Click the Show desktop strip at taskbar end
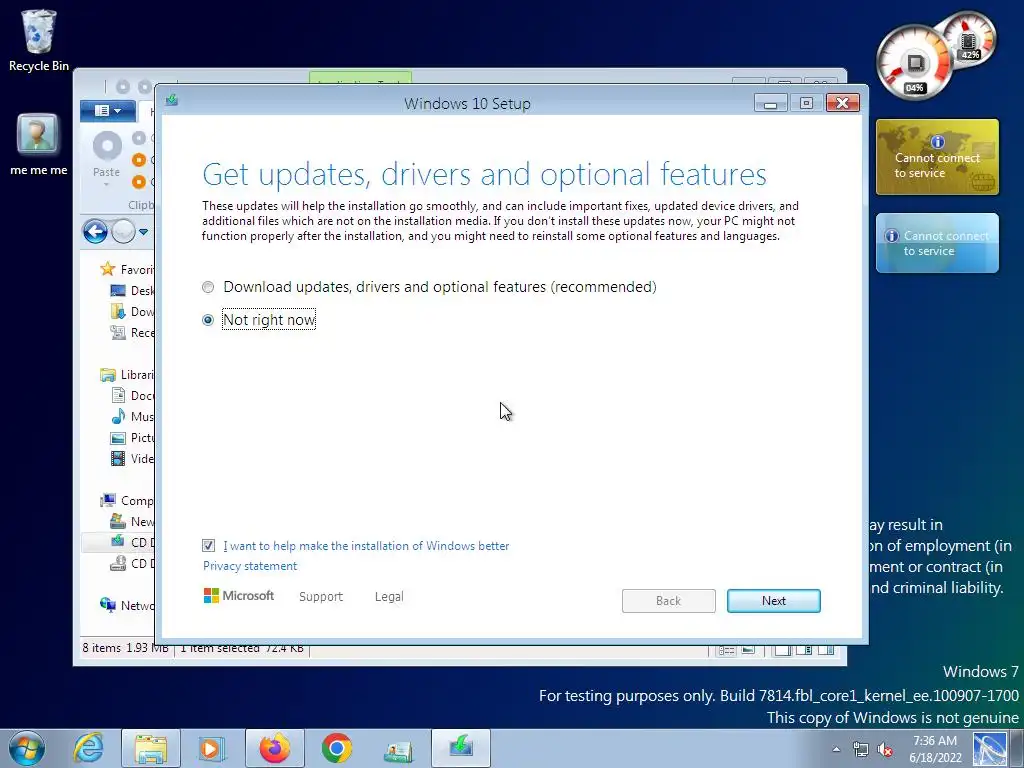Screen dimensions: 1024x768 pos(1016,749)
